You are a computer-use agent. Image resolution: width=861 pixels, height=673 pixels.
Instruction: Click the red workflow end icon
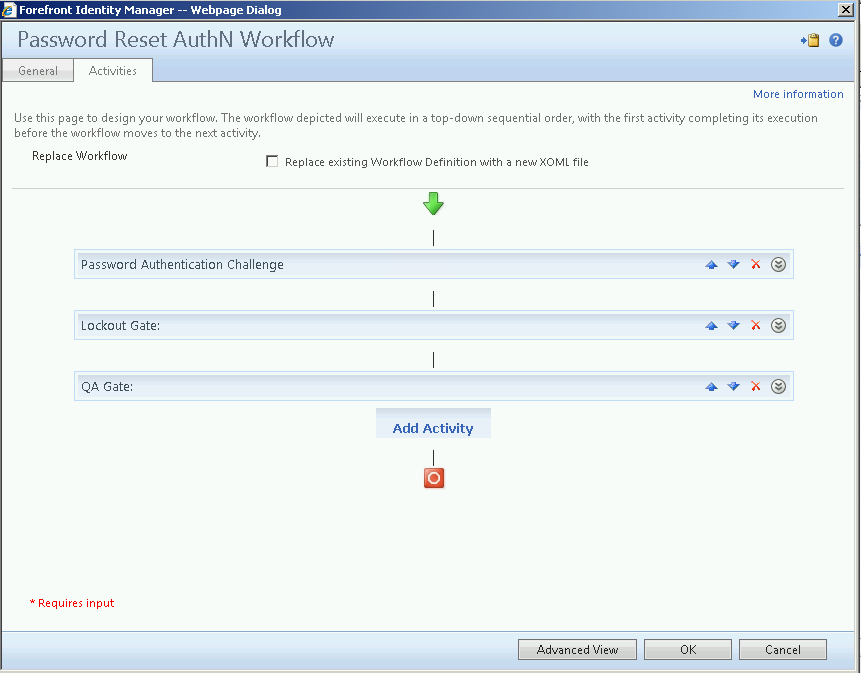pyautogui.click(x=434, y=478)
